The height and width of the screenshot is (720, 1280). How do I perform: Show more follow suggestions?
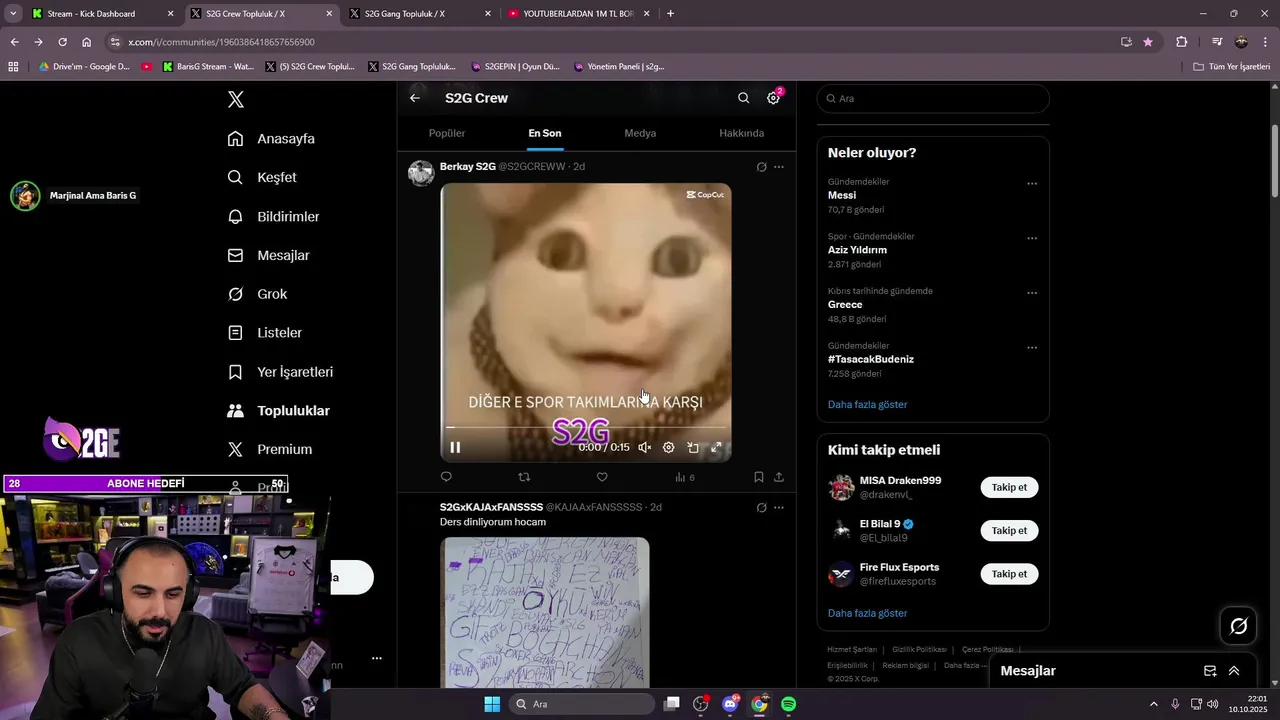pyautogui.click(x=867, y=613)
